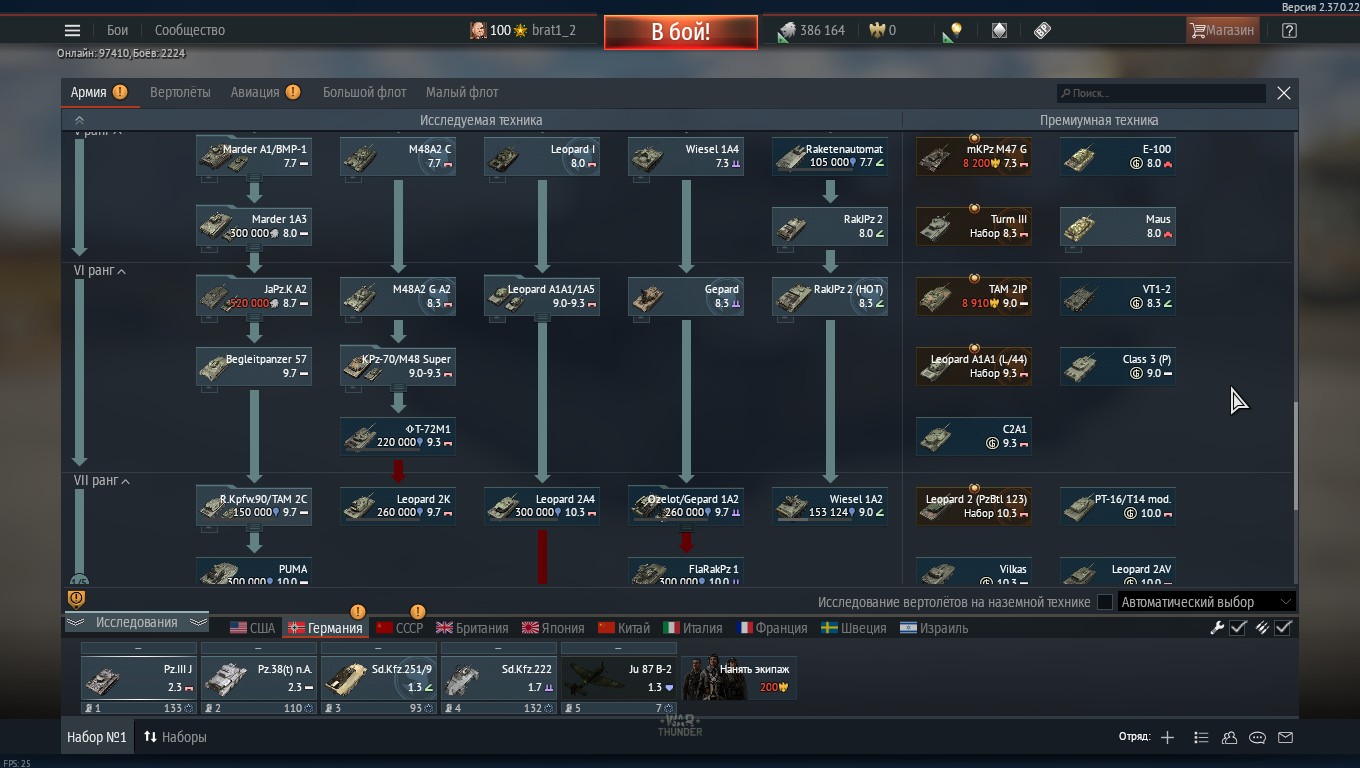The height and width of the screenshot is (768, 1360).
Task: Open the Бои menu
Action: pos(118,30)
